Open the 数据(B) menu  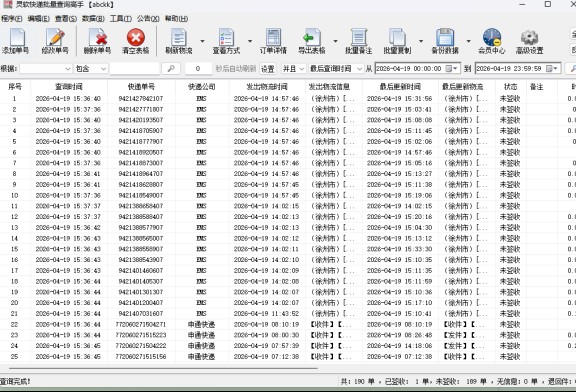[93, 18]
